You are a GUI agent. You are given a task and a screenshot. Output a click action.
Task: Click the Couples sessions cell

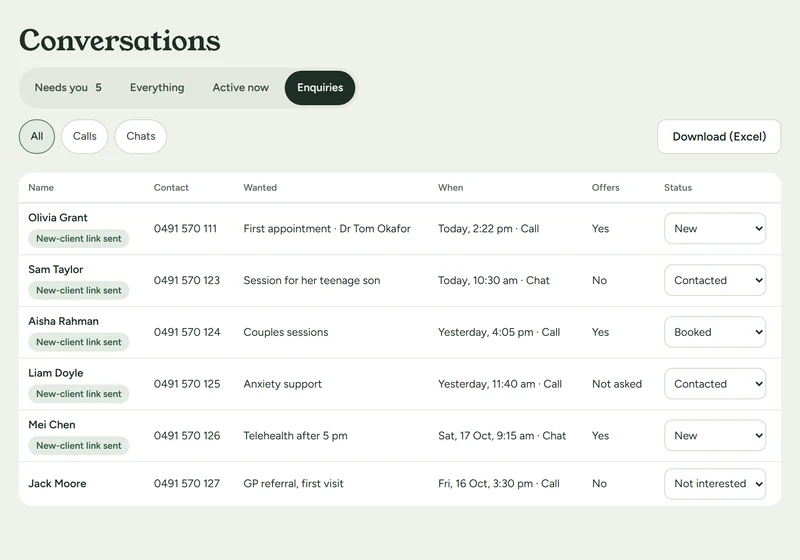[286, 332]
